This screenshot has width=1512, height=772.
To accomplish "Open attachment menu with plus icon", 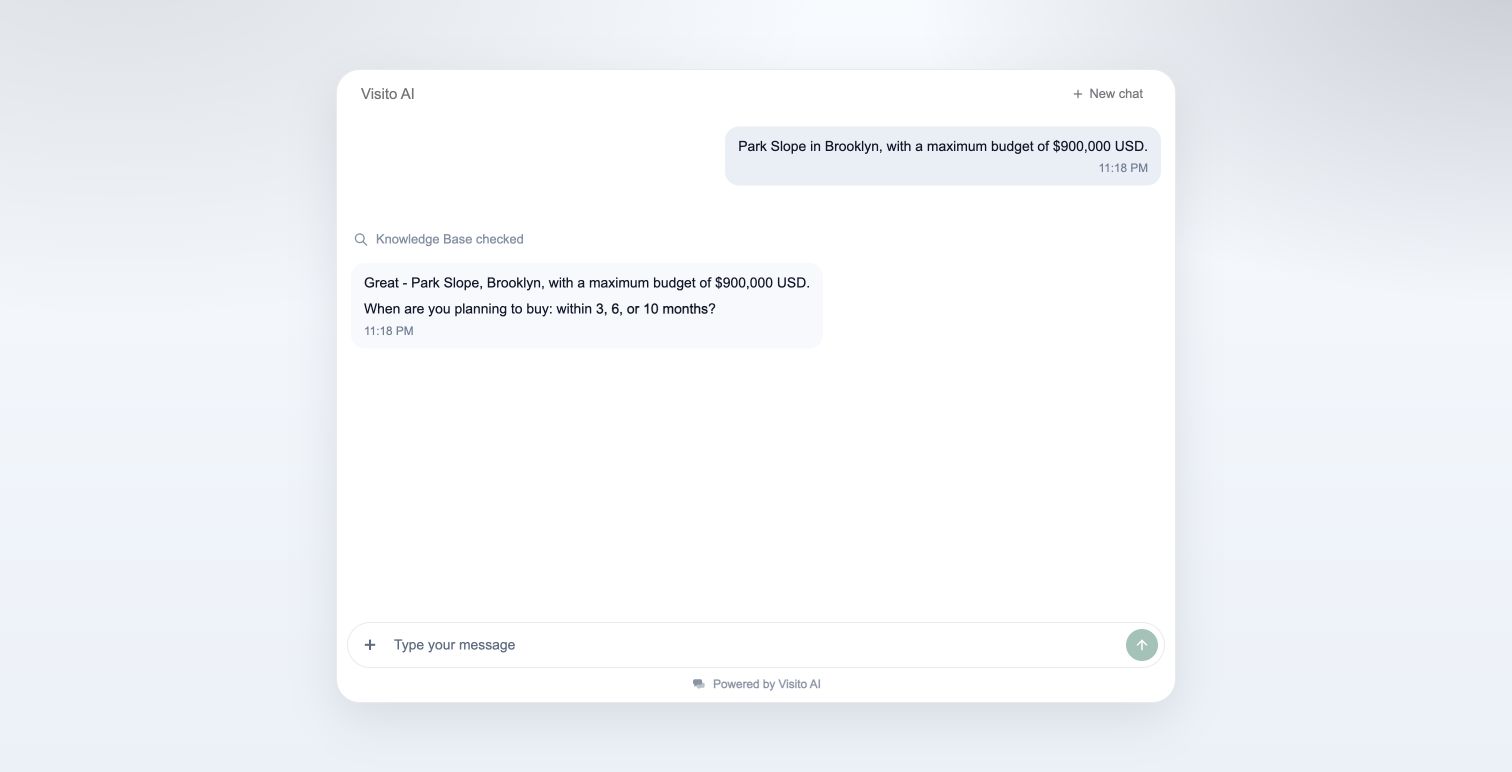I will click(x=370, y=645).
